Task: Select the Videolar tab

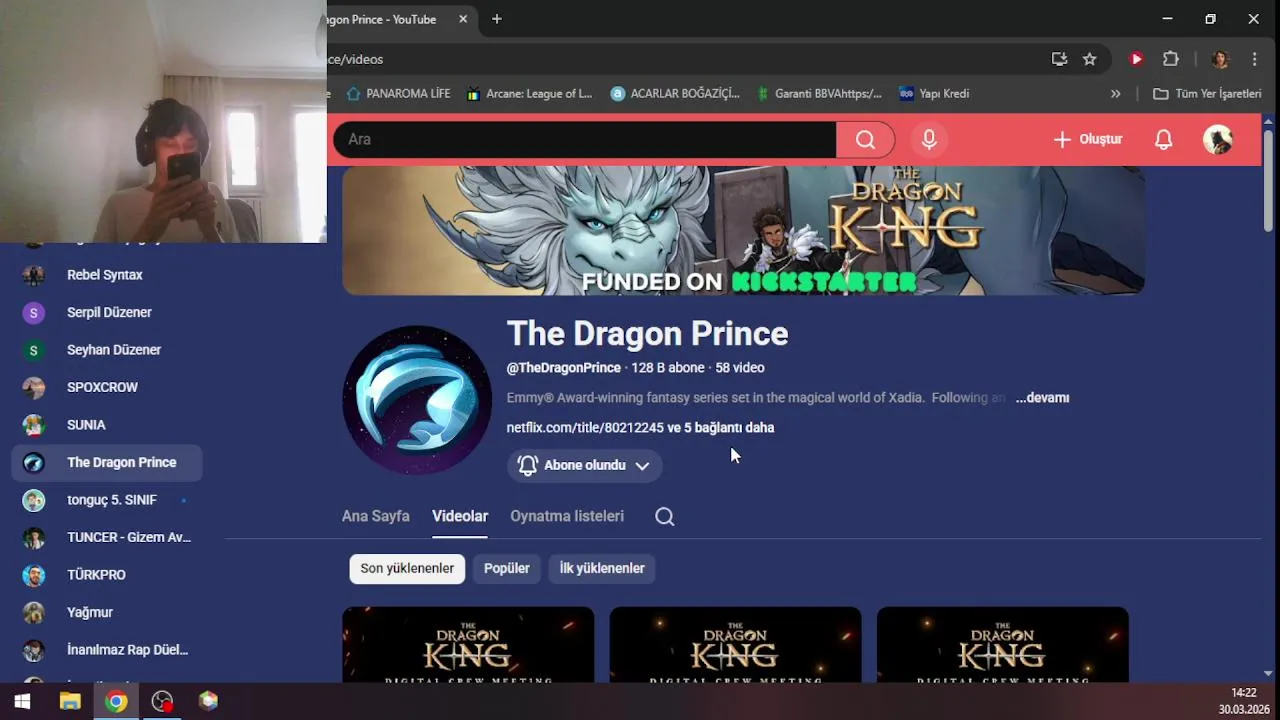Action: coord(460,516)
